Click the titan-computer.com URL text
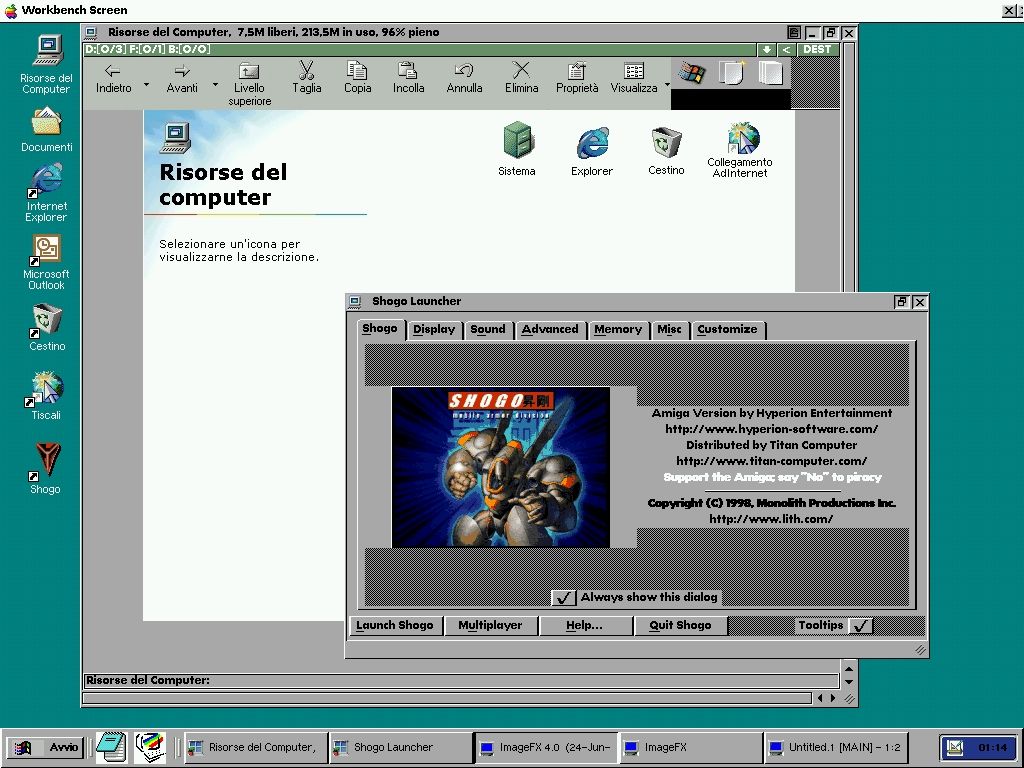 click(x=772, y=461)
